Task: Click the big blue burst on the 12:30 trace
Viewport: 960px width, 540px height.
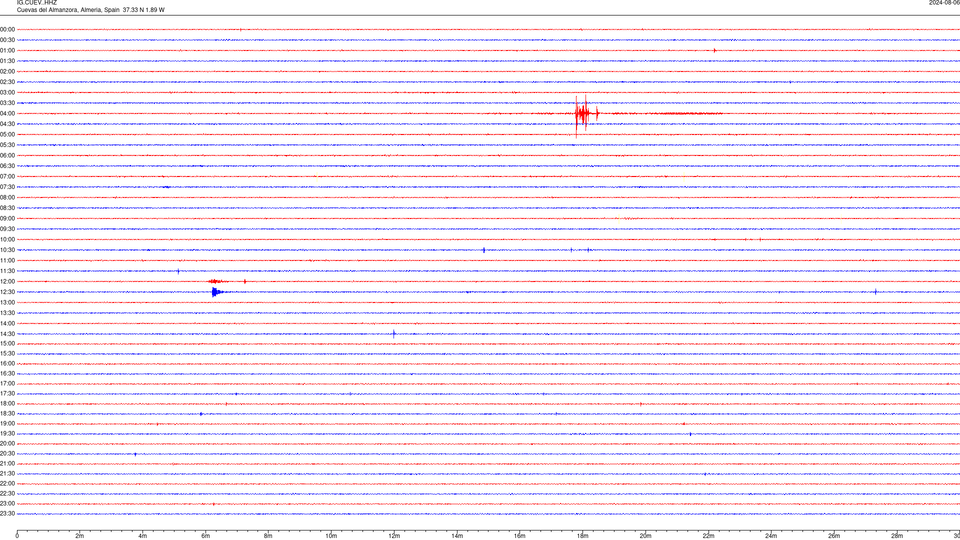Action: pyautogui.click(x=217, y=292)
